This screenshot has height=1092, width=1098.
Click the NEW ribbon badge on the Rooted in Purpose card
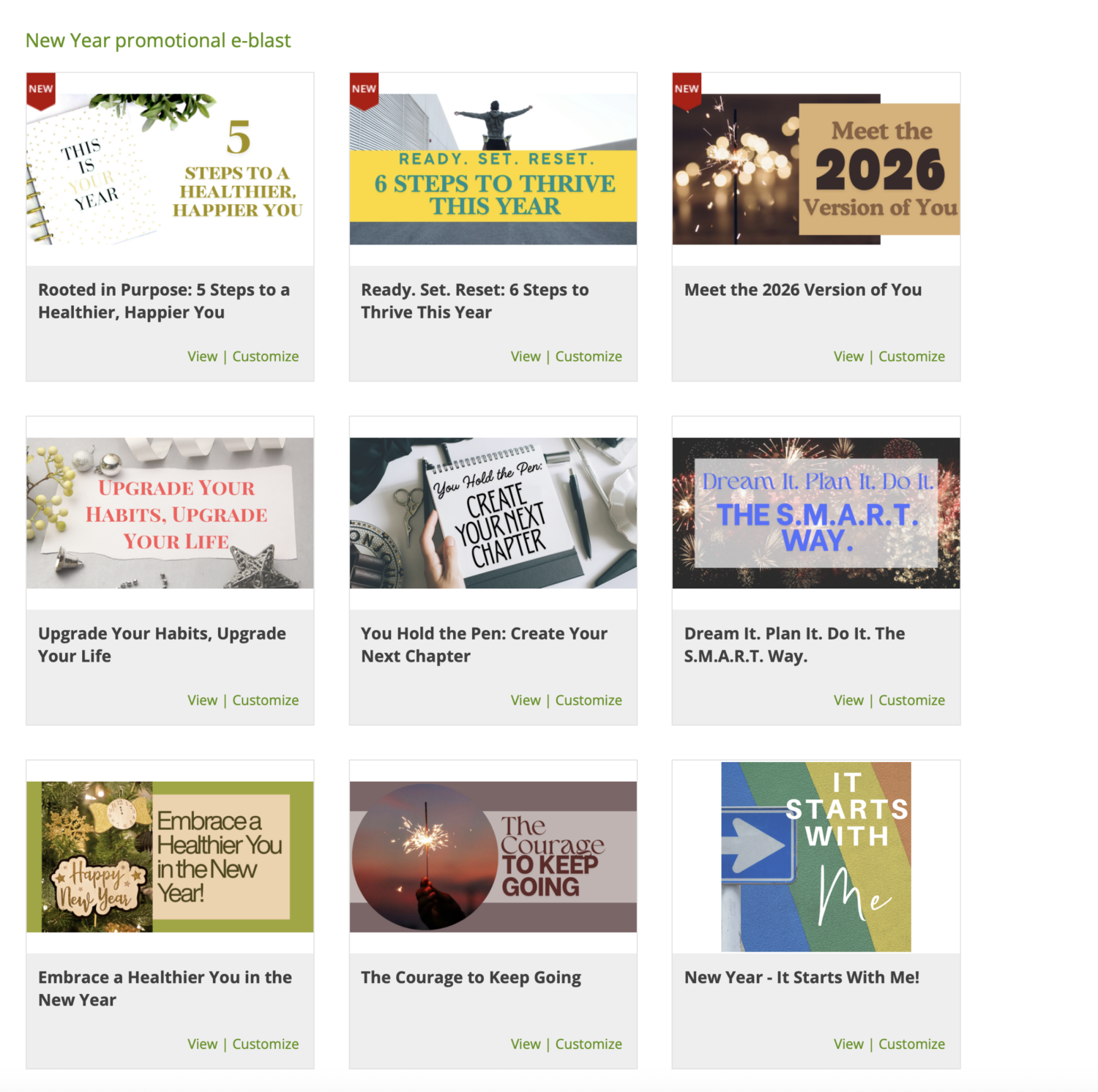coord(41,91)
